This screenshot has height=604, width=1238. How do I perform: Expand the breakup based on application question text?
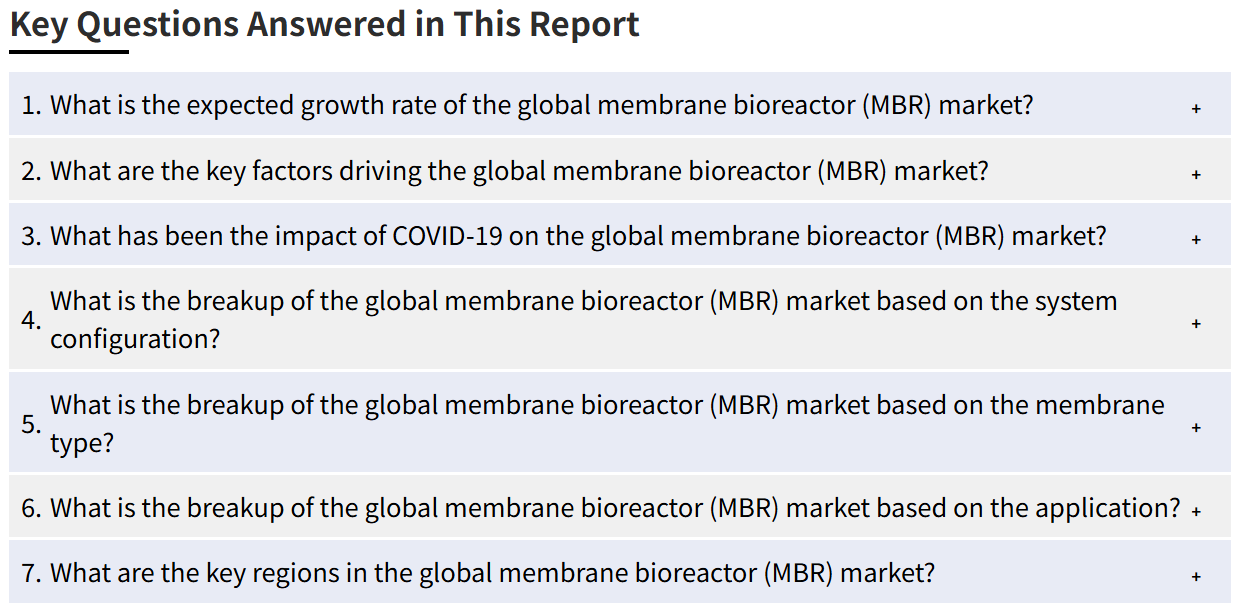click(x=615, y=508)
